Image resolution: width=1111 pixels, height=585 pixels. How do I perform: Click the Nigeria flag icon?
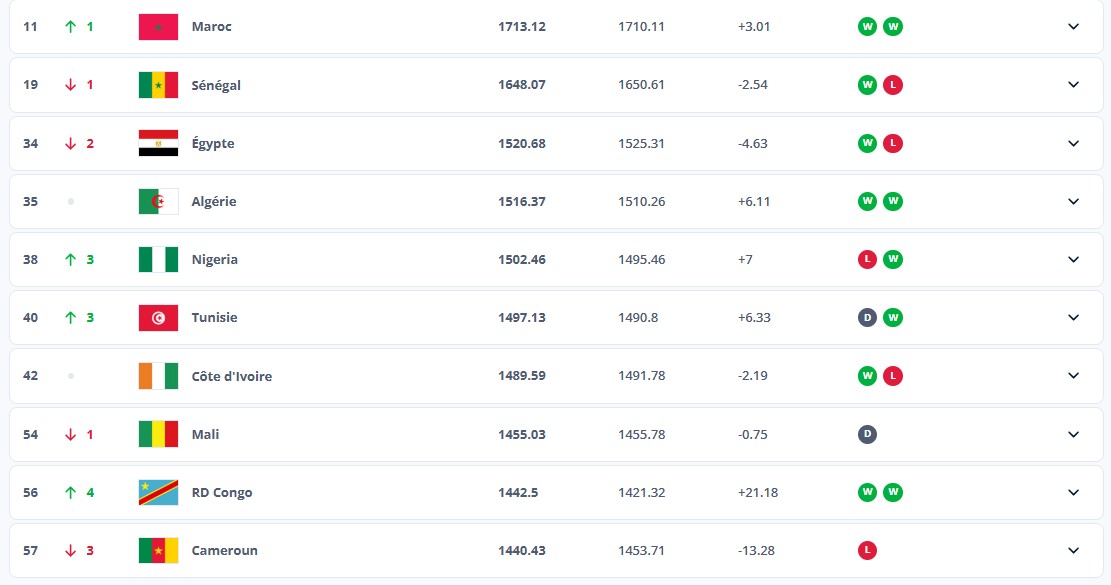click(x=158, y=259)
